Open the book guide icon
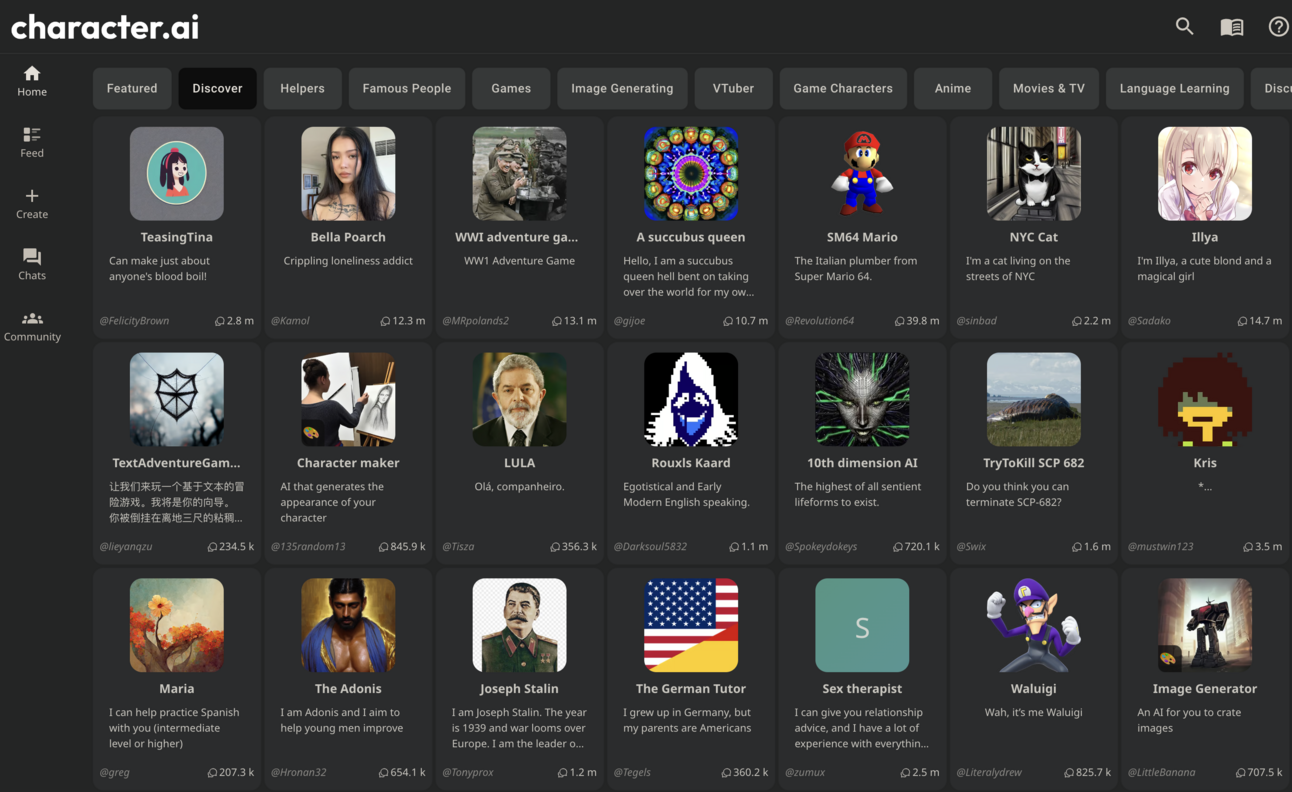1292x792 pixels. [x=1232, y=27]
